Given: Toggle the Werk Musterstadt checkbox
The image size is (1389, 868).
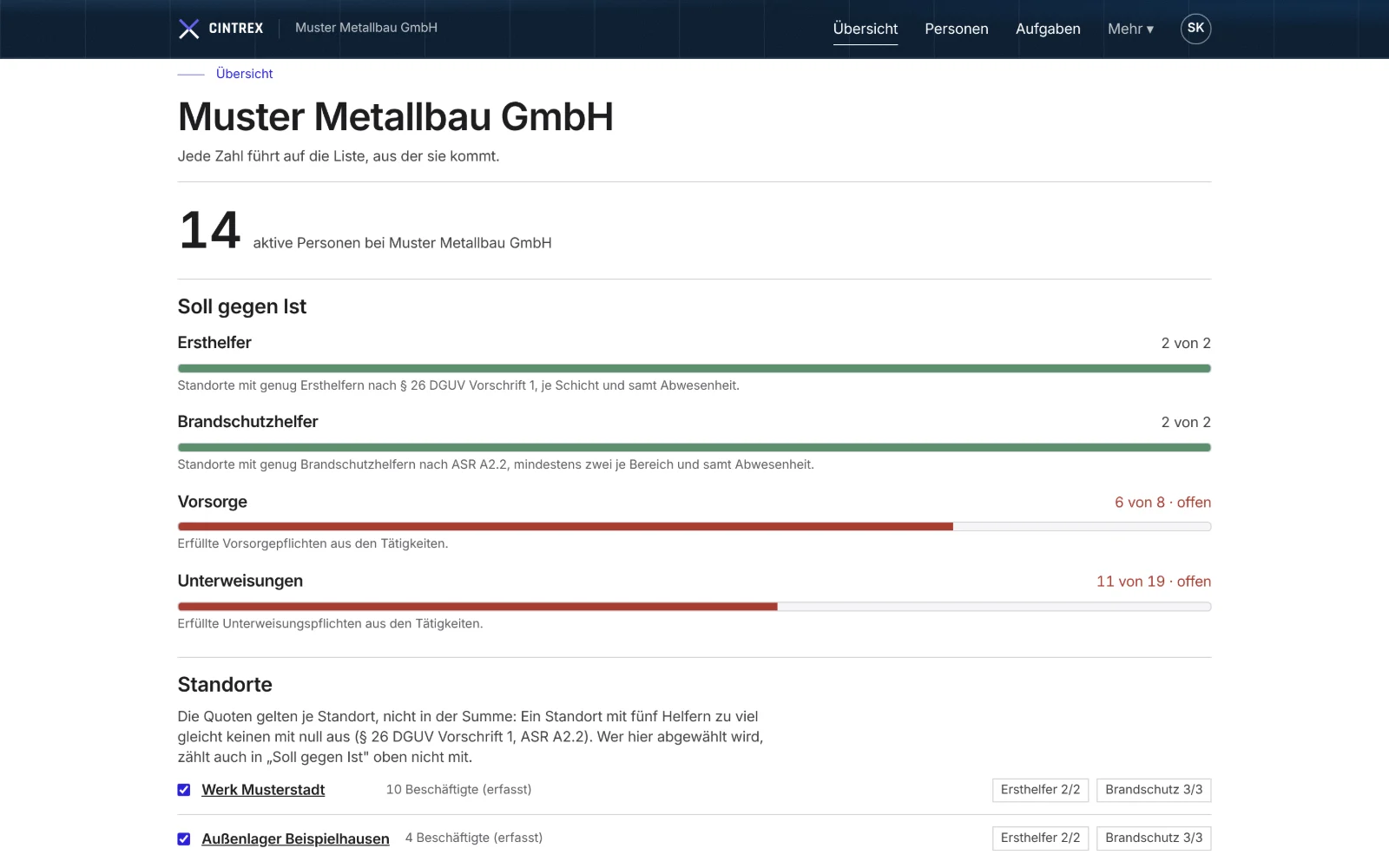Looking at the screenshot, I should [x=184, y=790].
